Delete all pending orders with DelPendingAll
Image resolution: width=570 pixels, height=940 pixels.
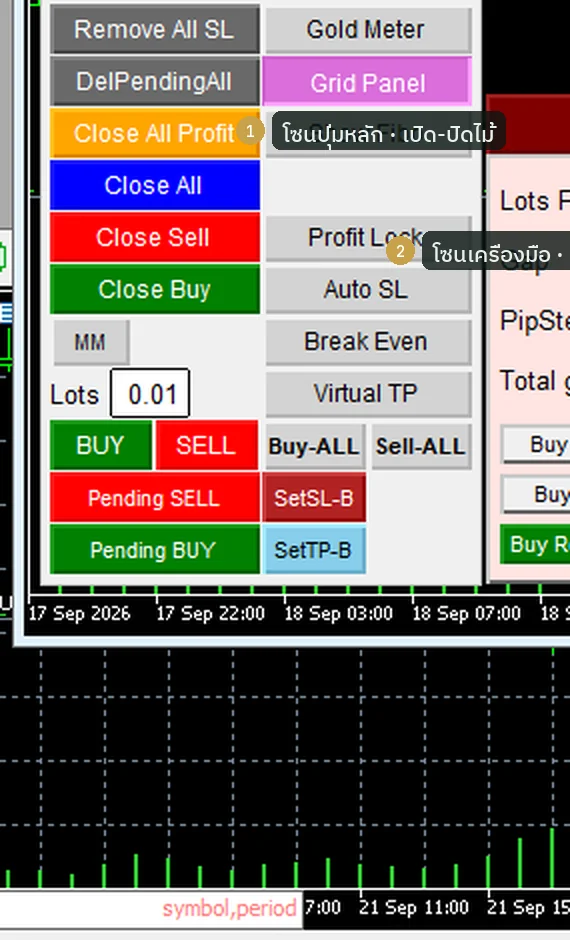(155, 82)
